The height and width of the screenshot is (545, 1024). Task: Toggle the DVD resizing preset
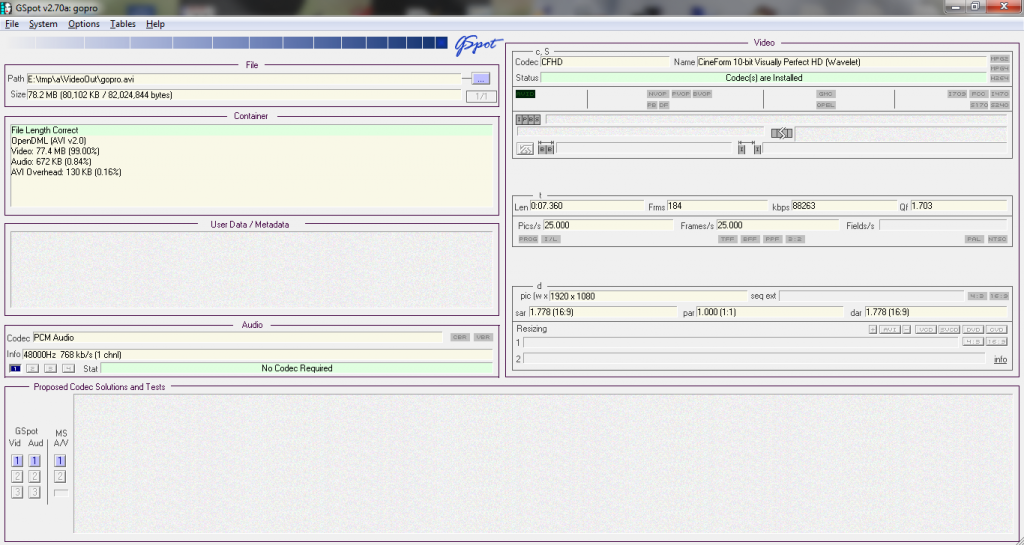click(975, 329)
